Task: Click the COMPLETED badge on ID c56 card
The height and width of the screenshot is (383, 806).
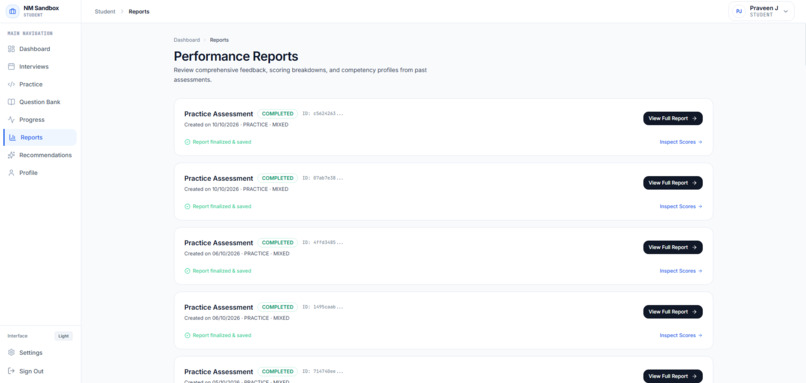Action: click(278, 114)
